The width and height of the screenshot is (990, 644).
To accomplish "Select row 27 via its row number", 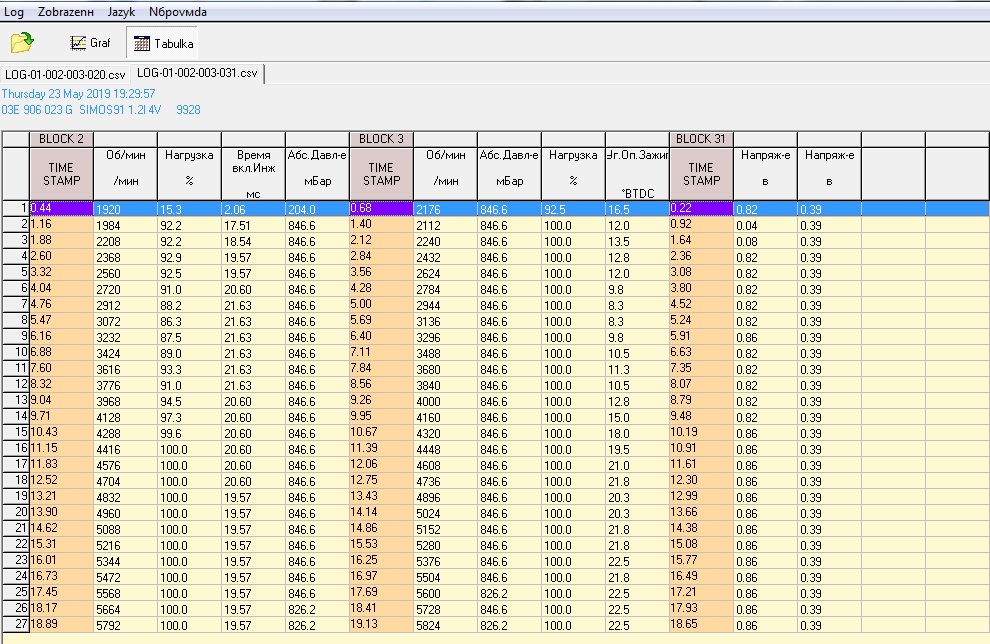I will (x=15, y=624).
